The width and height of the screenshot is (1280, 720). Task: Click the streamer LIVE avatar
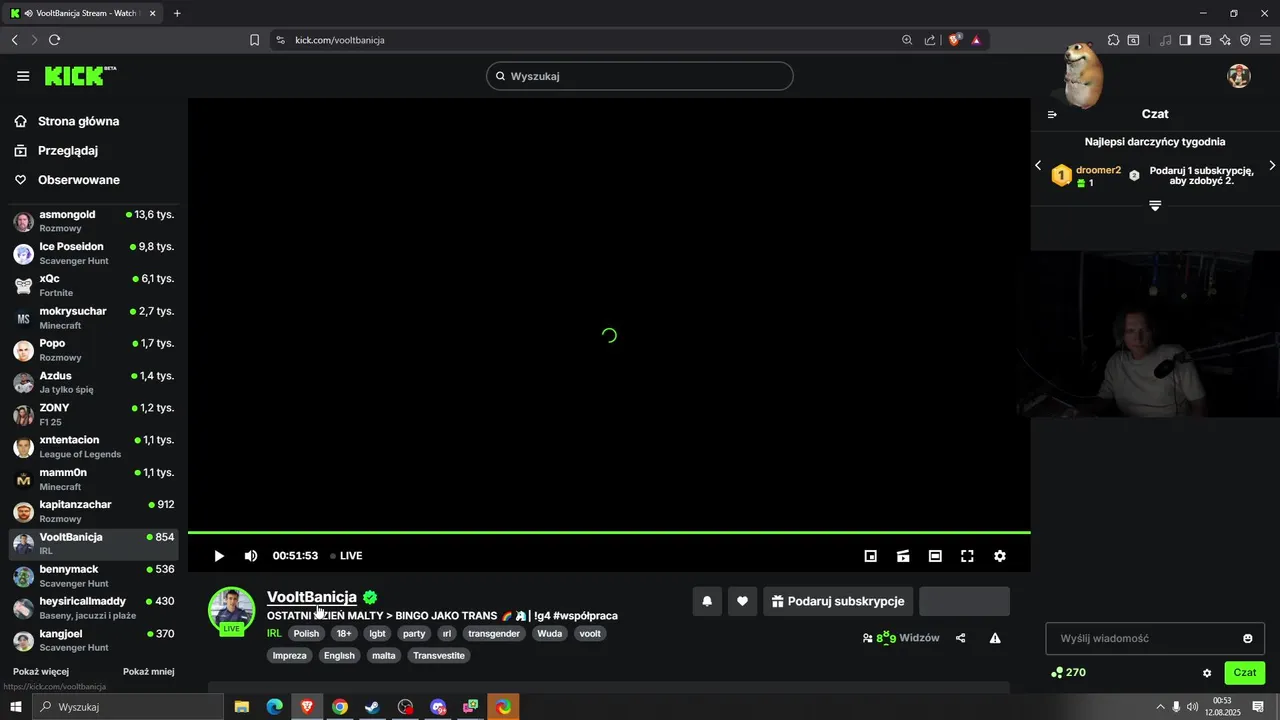tap(231, 611)
